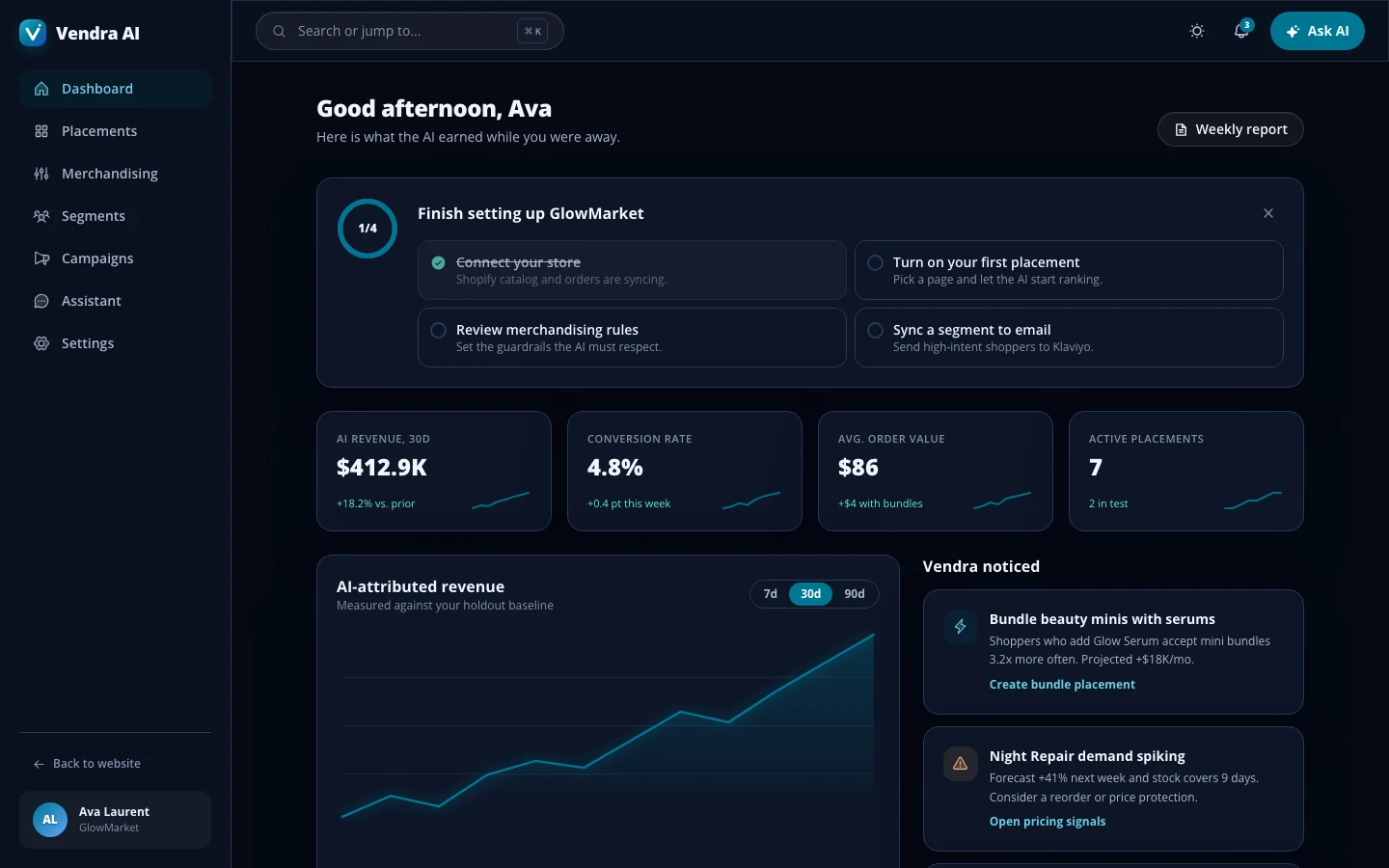1389x868 pixels.
Task: Click the Dashboard home icon
Action: coord(41,89)
